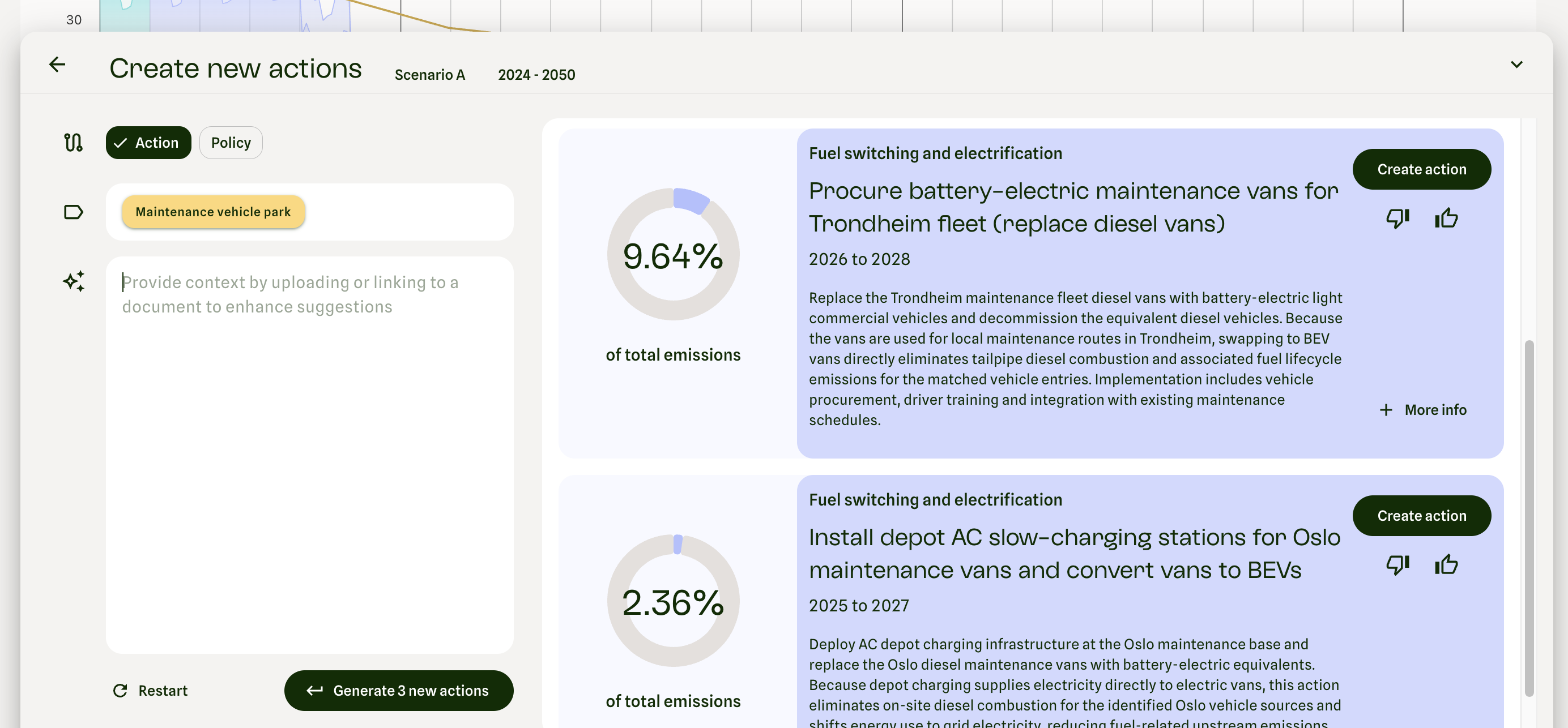Click the AI sparkle icon
The image size is (1568, 728).
click(74, 281)
